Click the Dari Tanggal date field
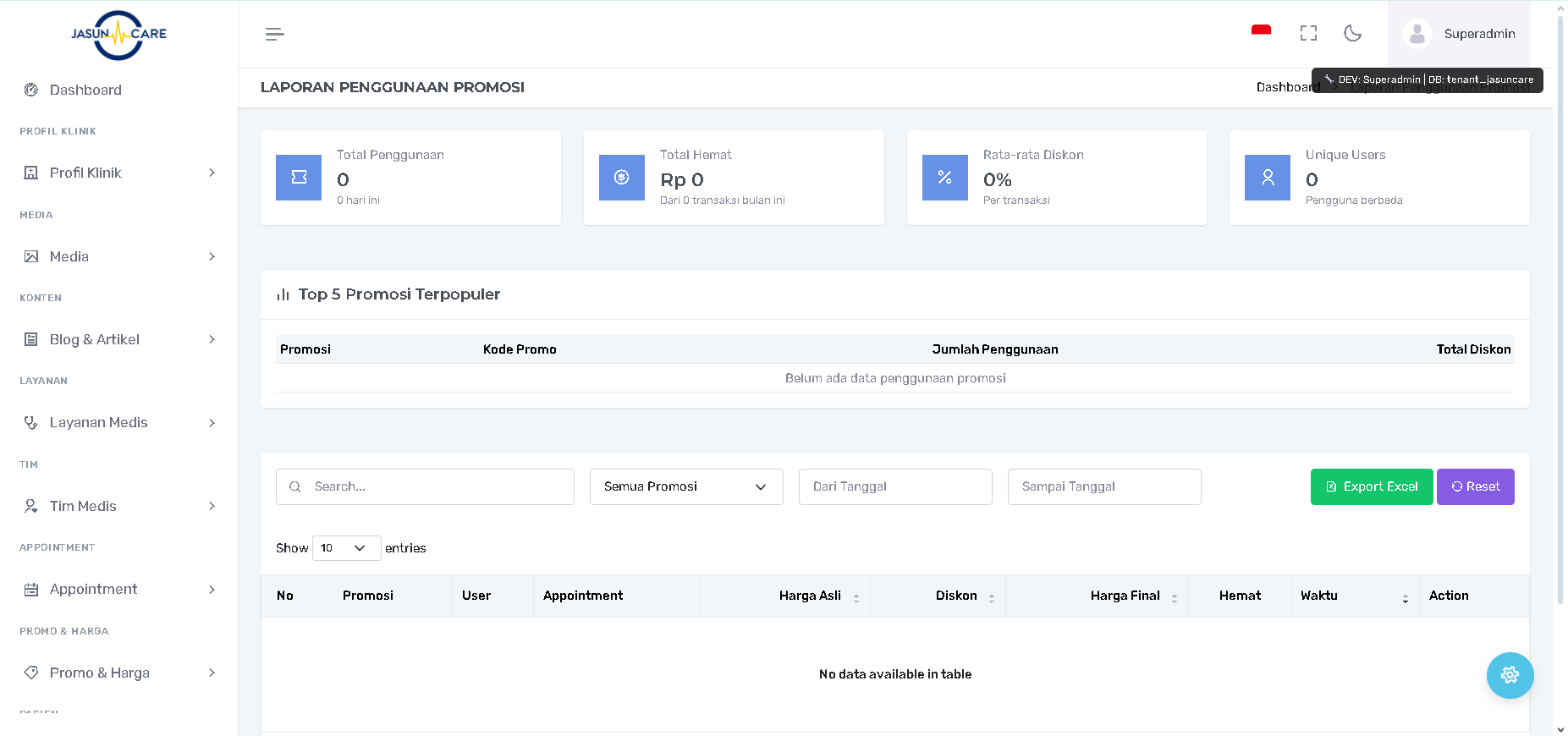This screenshot has height=736, width=1568. 894,486
